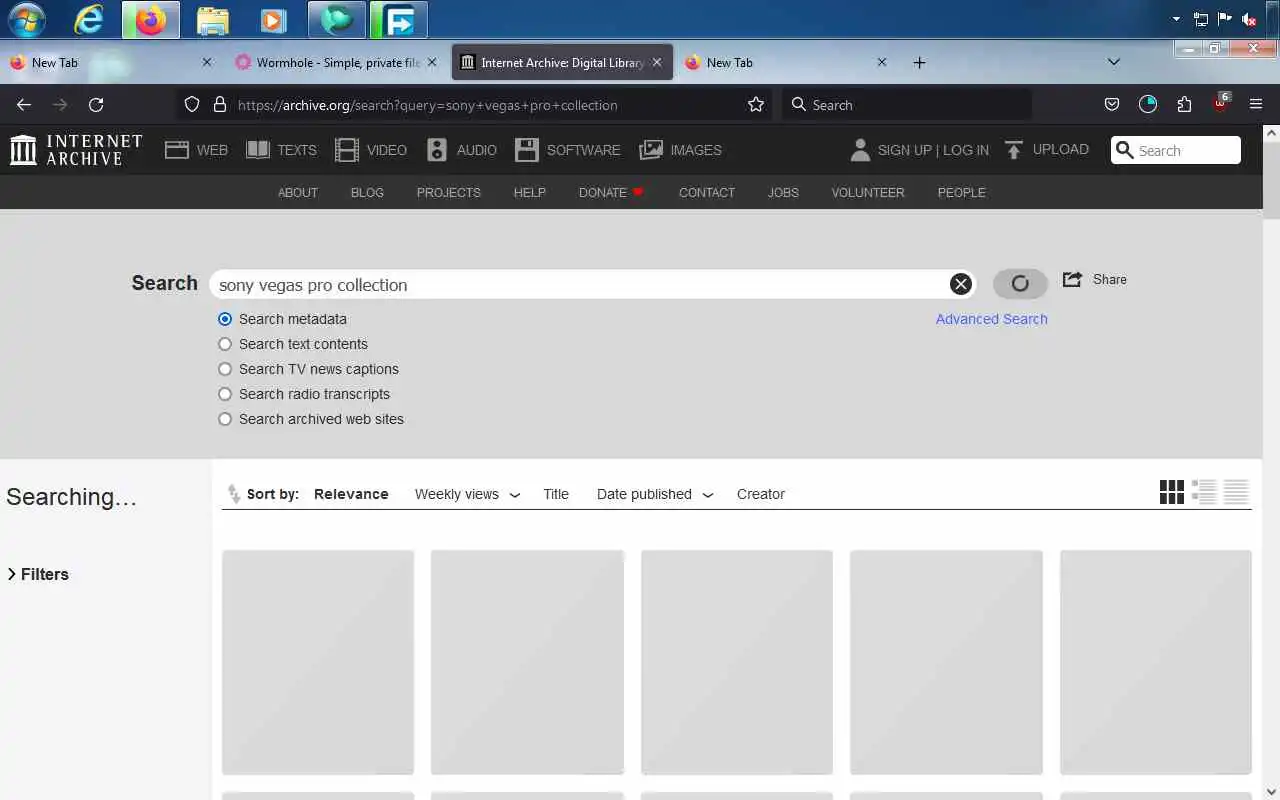The image size is (1280, 800).
Task: Open the Software section
Action: (x=568, y=150)
